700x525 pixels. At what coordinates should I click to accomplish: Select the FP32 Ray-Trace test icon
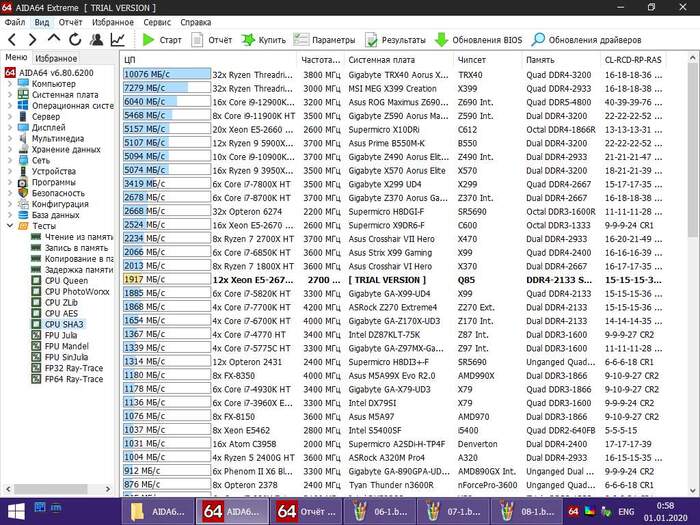[36, 368]
